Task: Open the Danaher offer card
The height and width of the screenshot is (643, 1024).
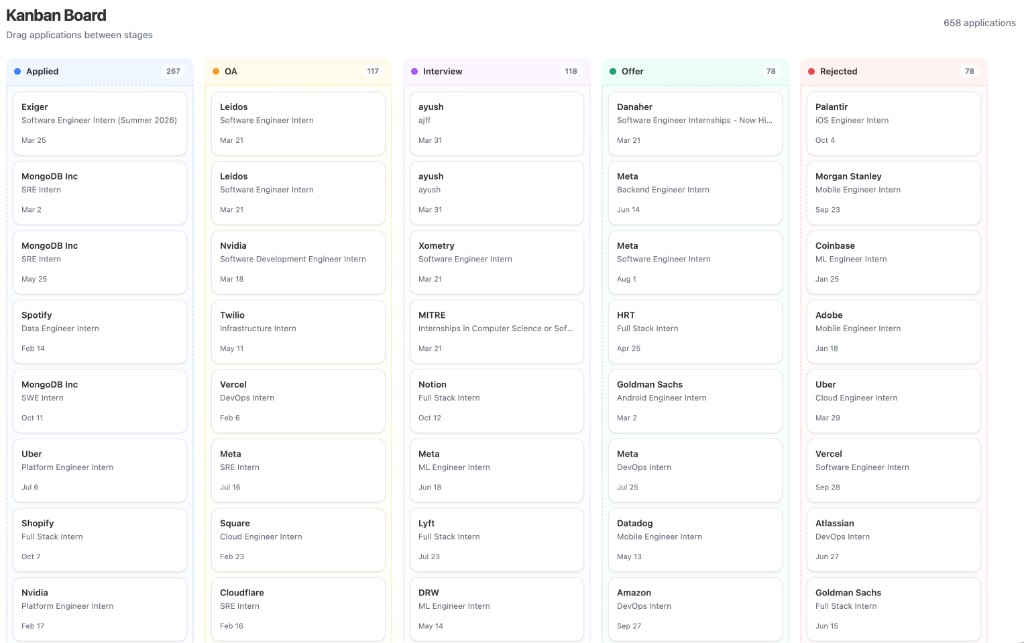Action: point(694,123)
